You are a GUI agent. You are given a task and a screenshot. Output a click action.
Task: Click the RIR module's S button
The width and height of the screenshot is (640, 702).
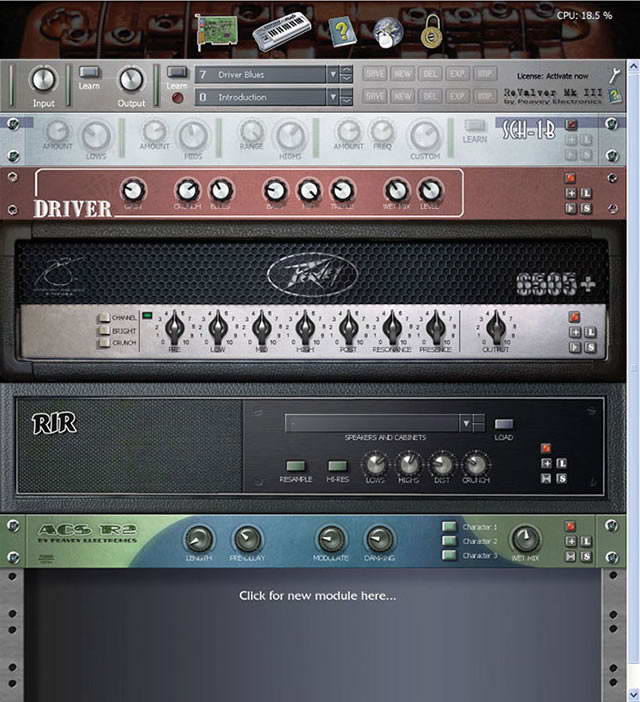561,479
